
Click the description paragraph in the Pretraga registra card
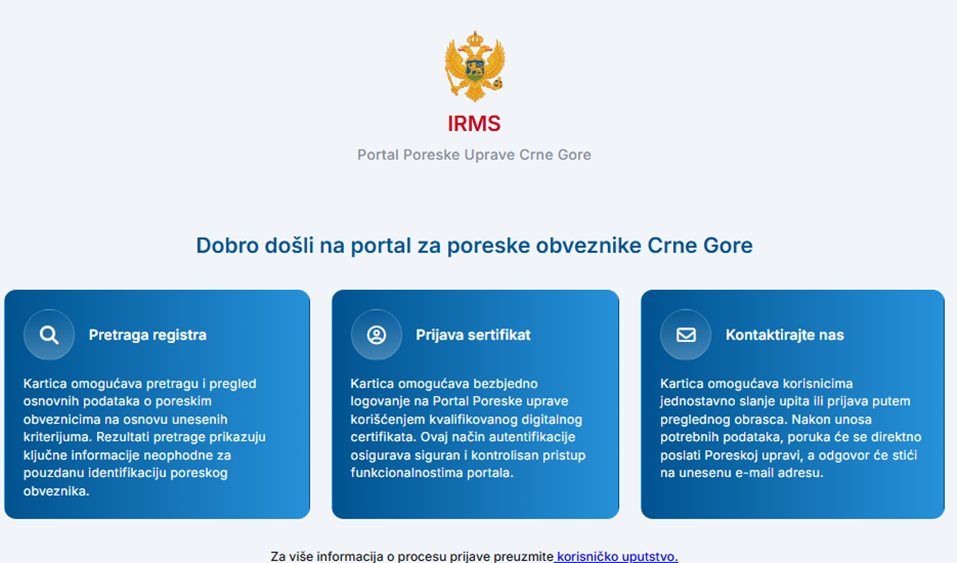(145, 436)
